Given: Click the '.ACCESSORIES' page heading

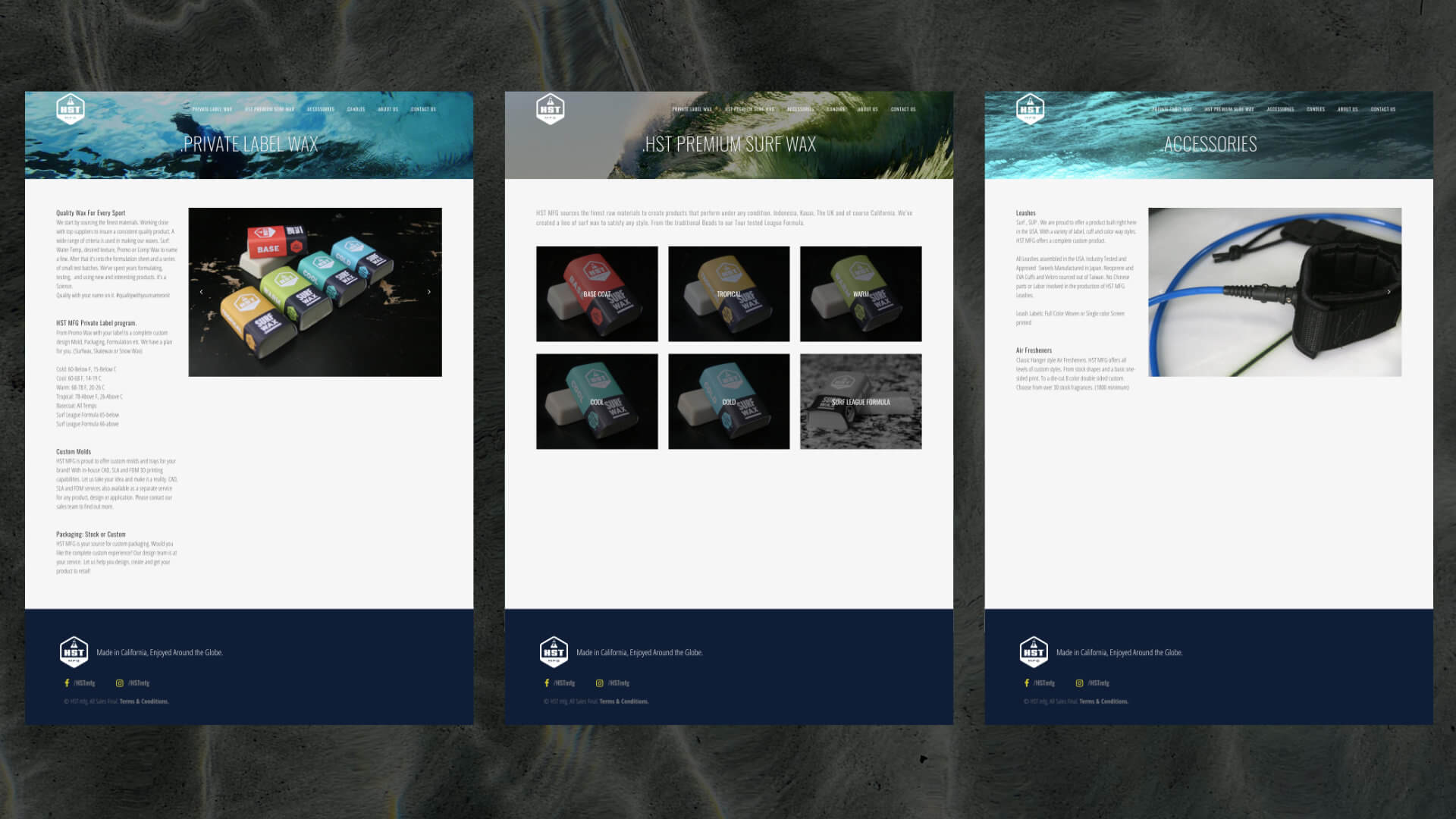Looking at the screenshot, I should 1210,144.
